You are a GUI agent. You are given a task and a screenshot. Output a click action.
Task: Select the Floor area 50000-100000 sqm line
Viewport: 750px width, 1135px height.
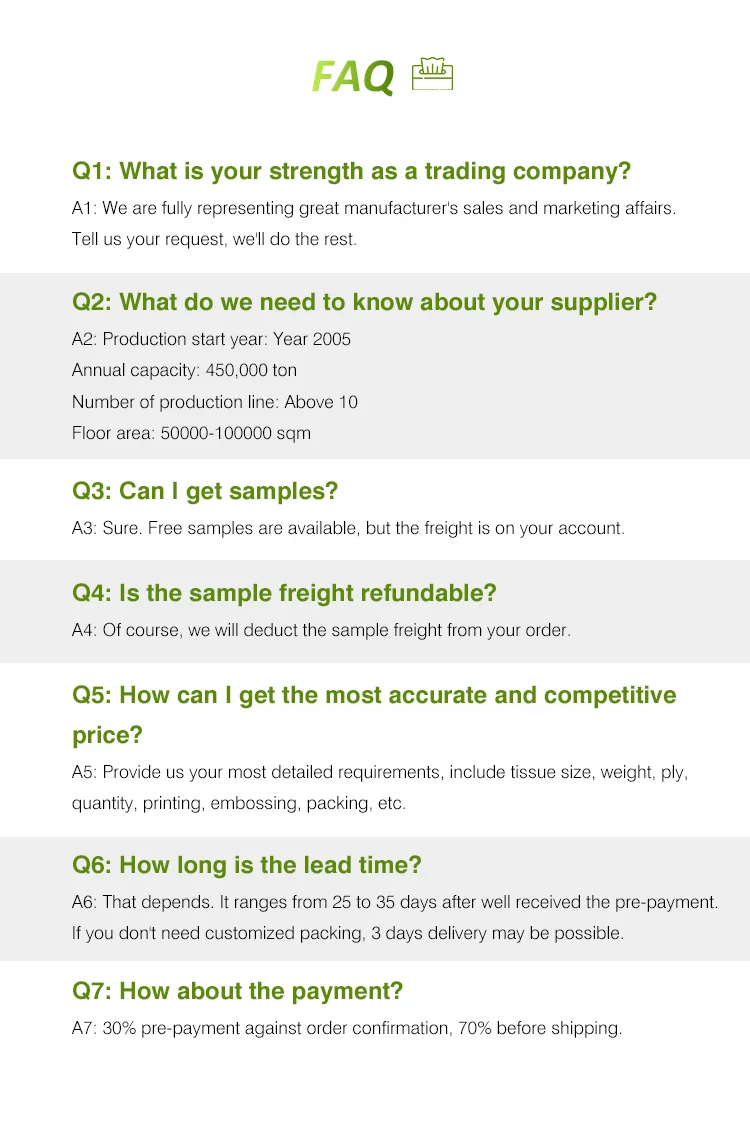[191, 433]
